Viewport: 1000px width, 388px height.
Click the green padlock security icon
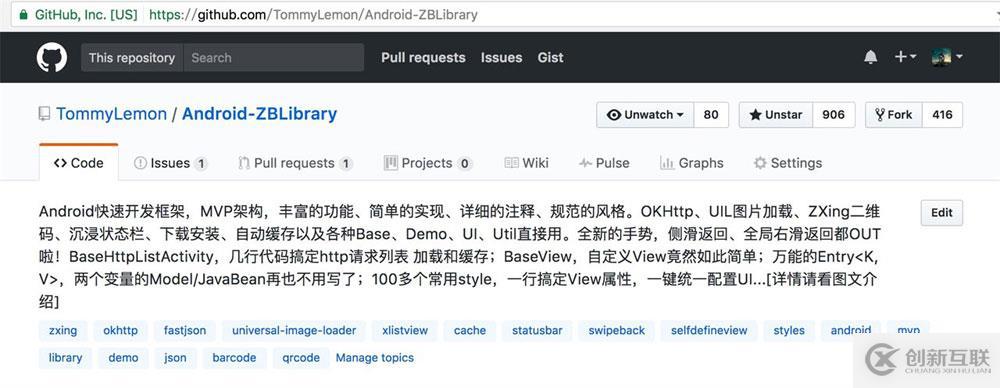pos(24,14)
